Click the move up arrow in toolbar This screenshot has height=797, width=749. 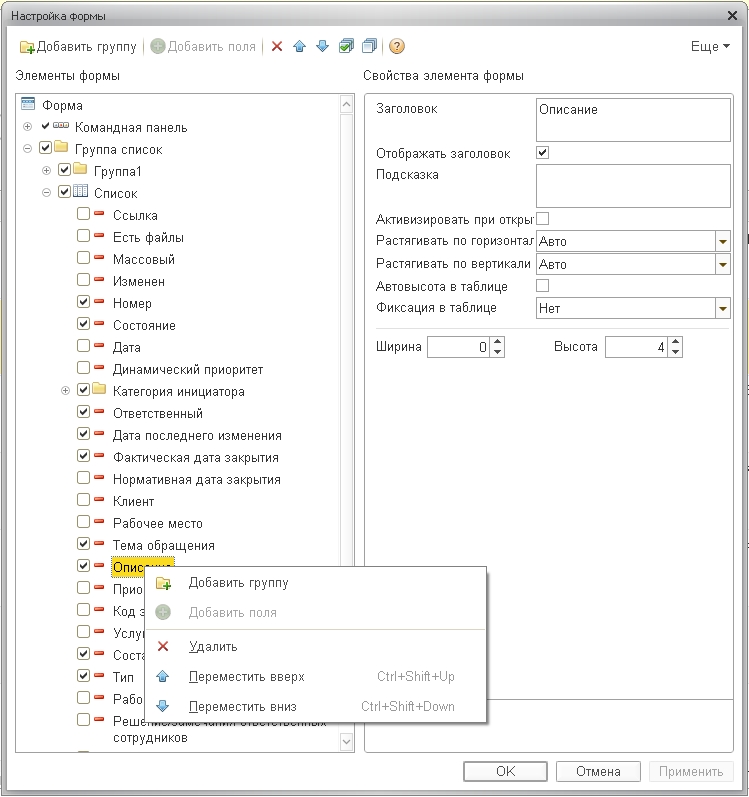click(x=299, y=47)
